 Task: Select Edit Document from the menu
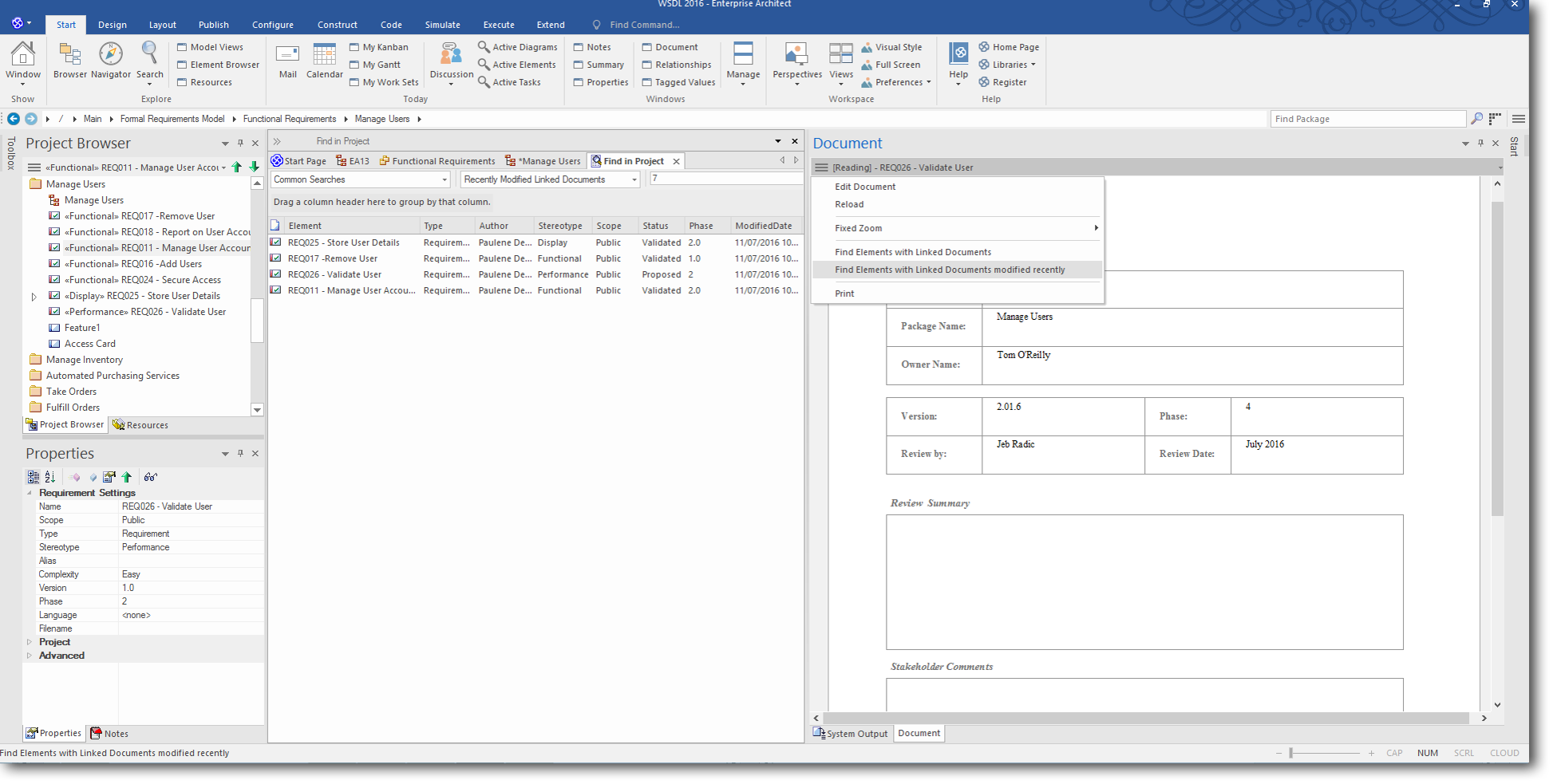[x=865, y=187]
